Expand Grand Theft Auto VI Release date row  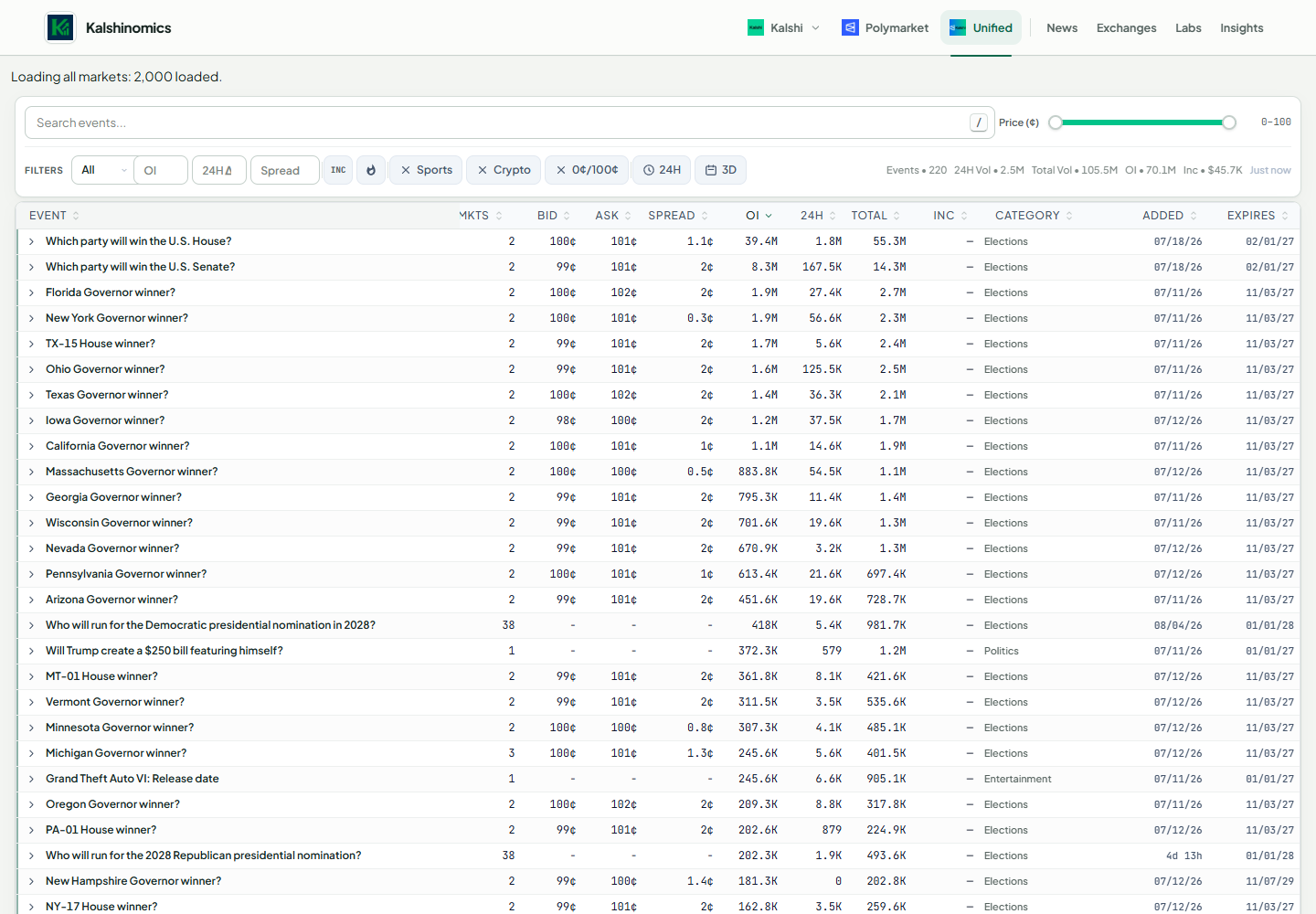point(31,779)
